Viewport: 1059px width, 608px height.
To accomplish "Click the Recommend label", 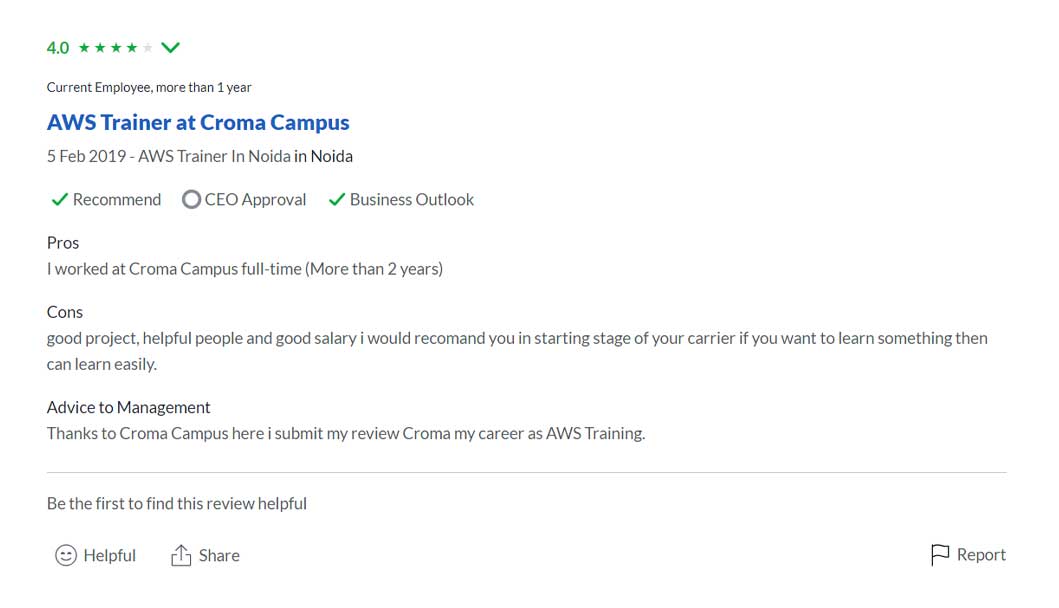I will point(116,200).
